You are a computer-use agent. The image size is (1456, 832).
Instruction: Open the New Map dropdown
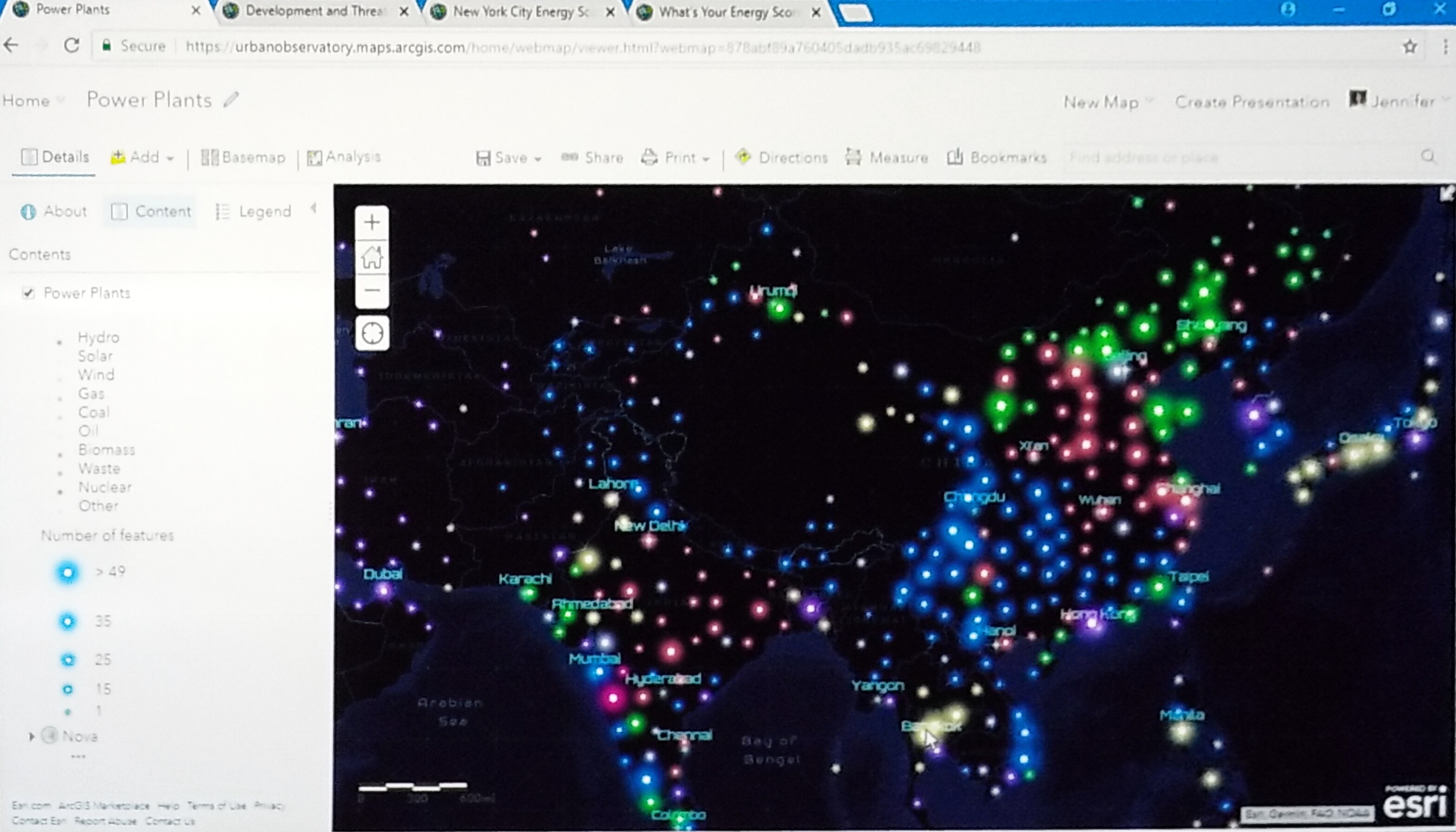[1108, 102]
